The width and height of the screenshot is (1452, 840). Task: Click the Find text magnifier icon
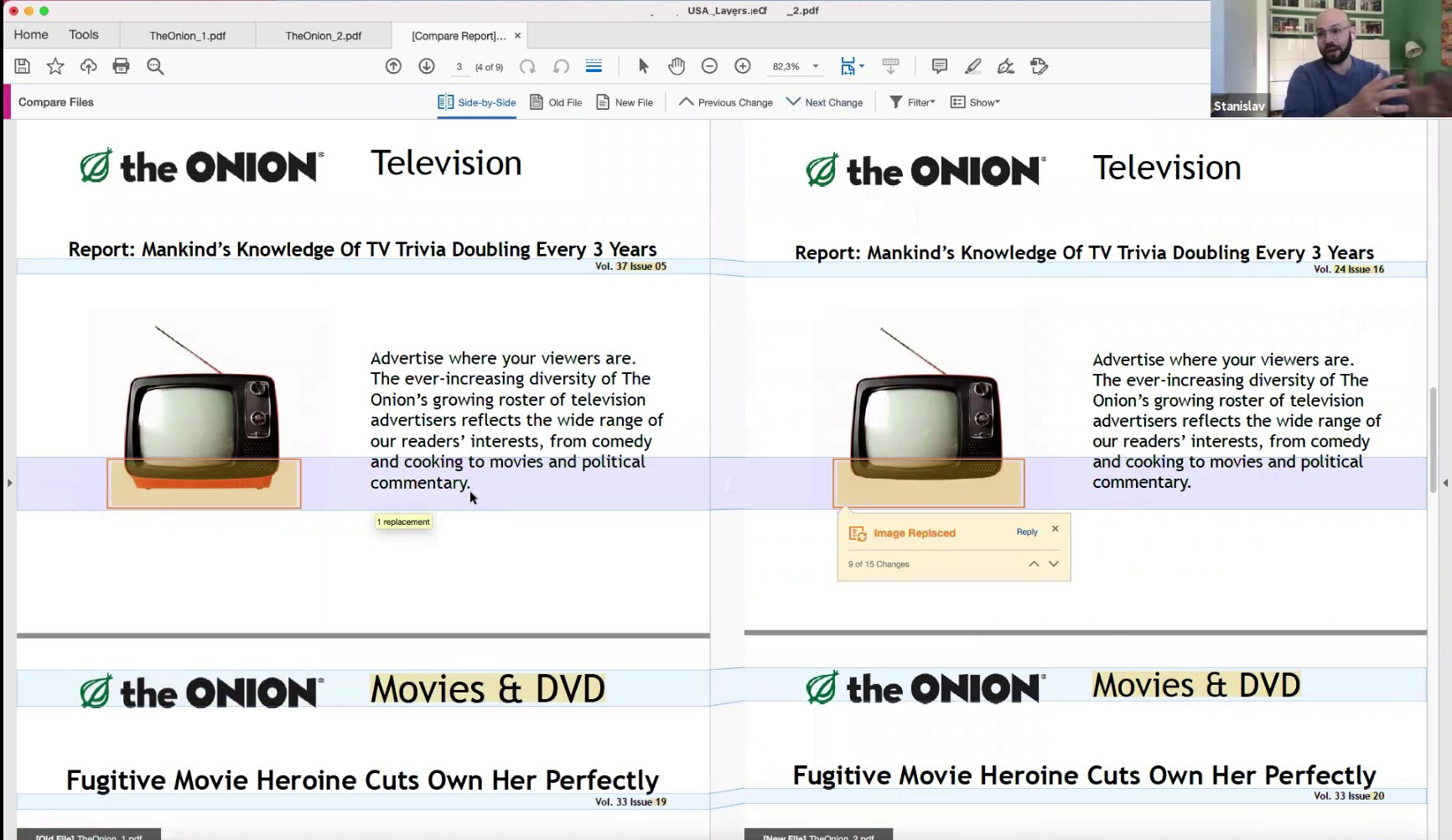pyautogui.click(x=155, y=66)
